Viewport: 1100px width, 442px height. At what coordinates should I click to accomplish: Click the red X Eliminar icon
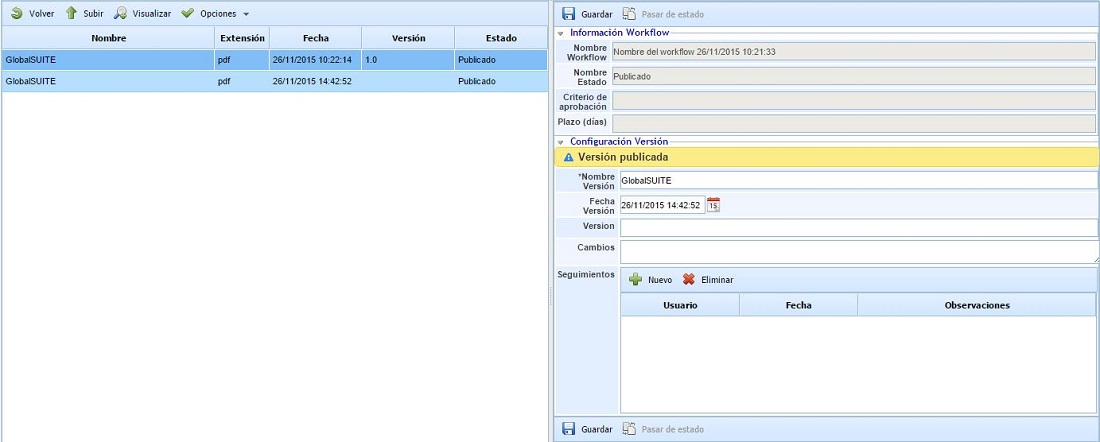click(x=689, y=280)
